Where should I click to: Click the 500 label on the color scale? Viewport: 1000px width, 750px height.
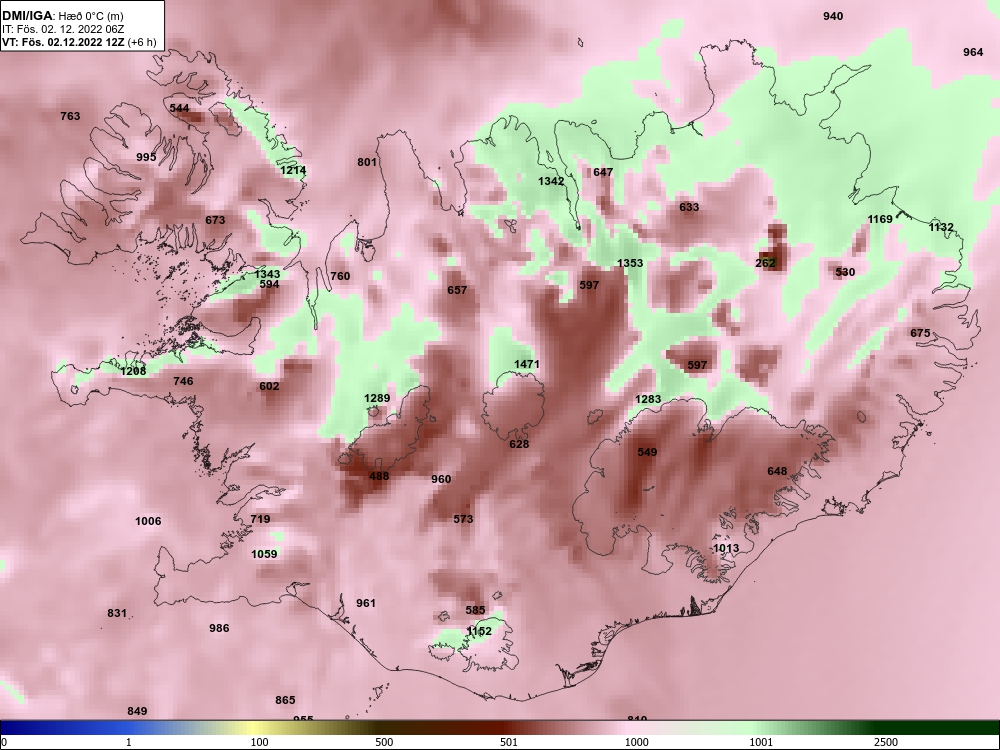tap(385, 742)
